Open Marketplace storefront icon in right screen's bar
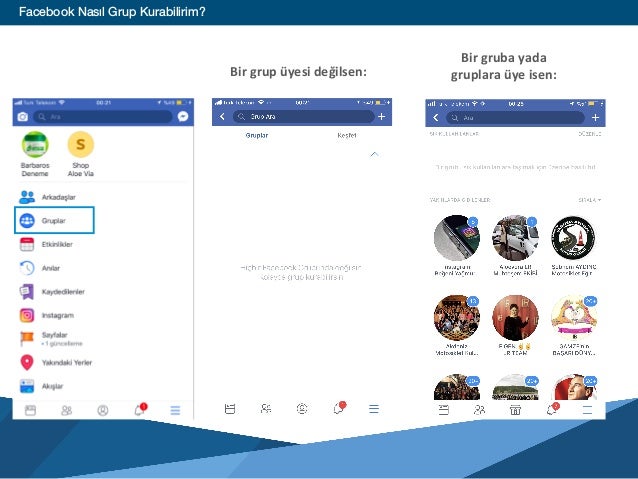The image size is (638, 479). [x=515, y=410]
